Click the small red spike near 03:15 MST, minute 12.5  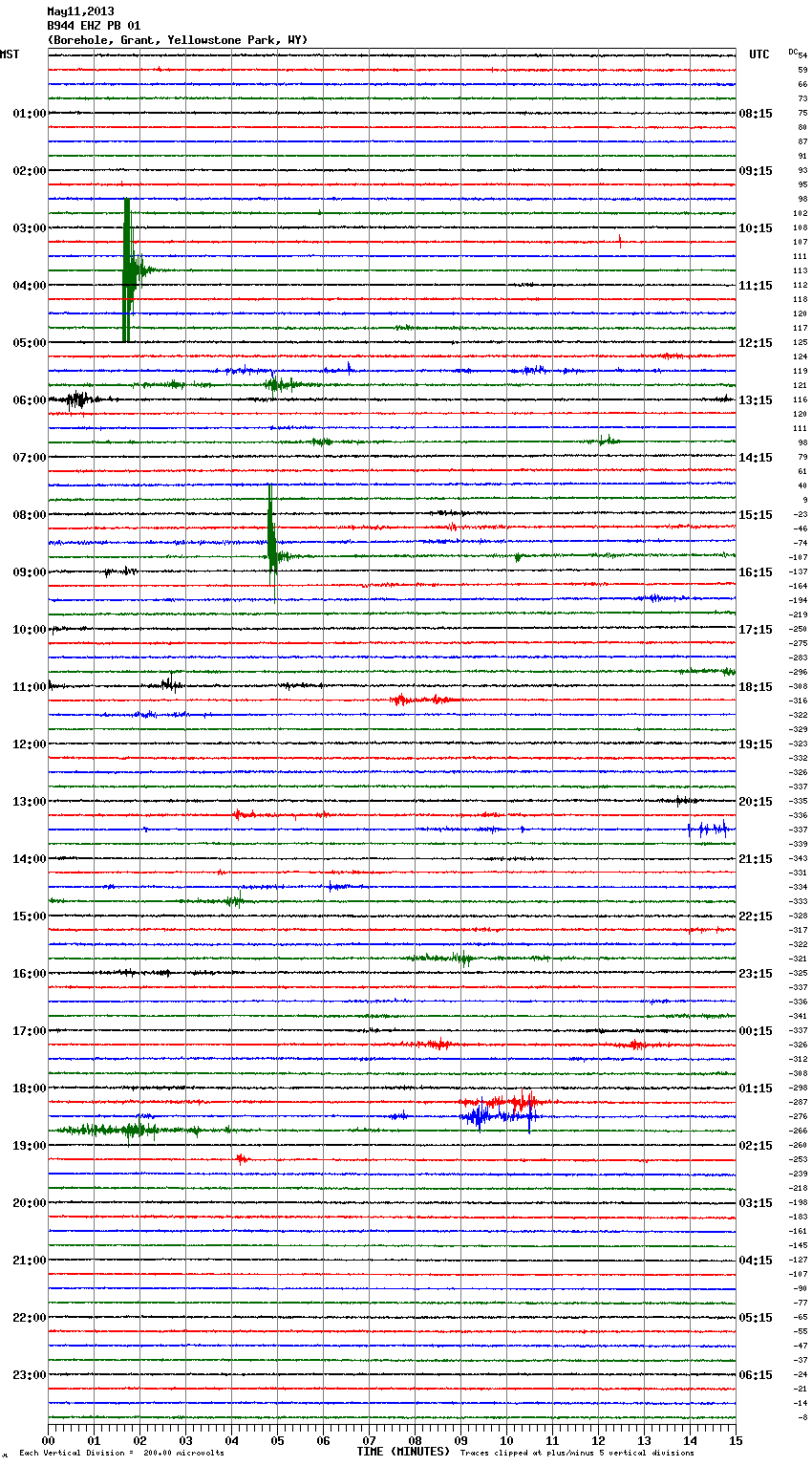click(x=620, y=241)
